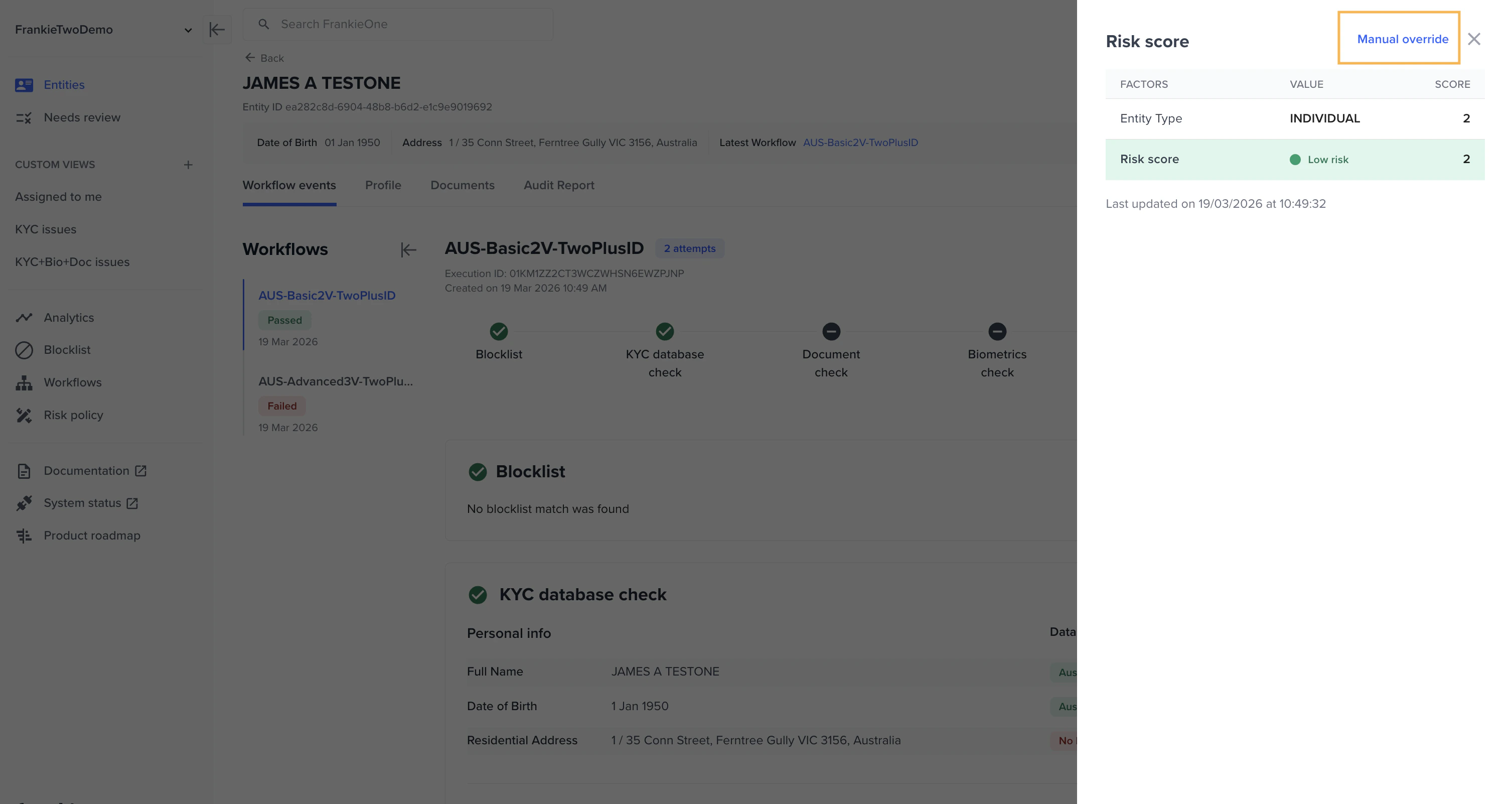Add a new custom view with plus
Viewport: 1512px width, 804px height.
click(188, 165)
